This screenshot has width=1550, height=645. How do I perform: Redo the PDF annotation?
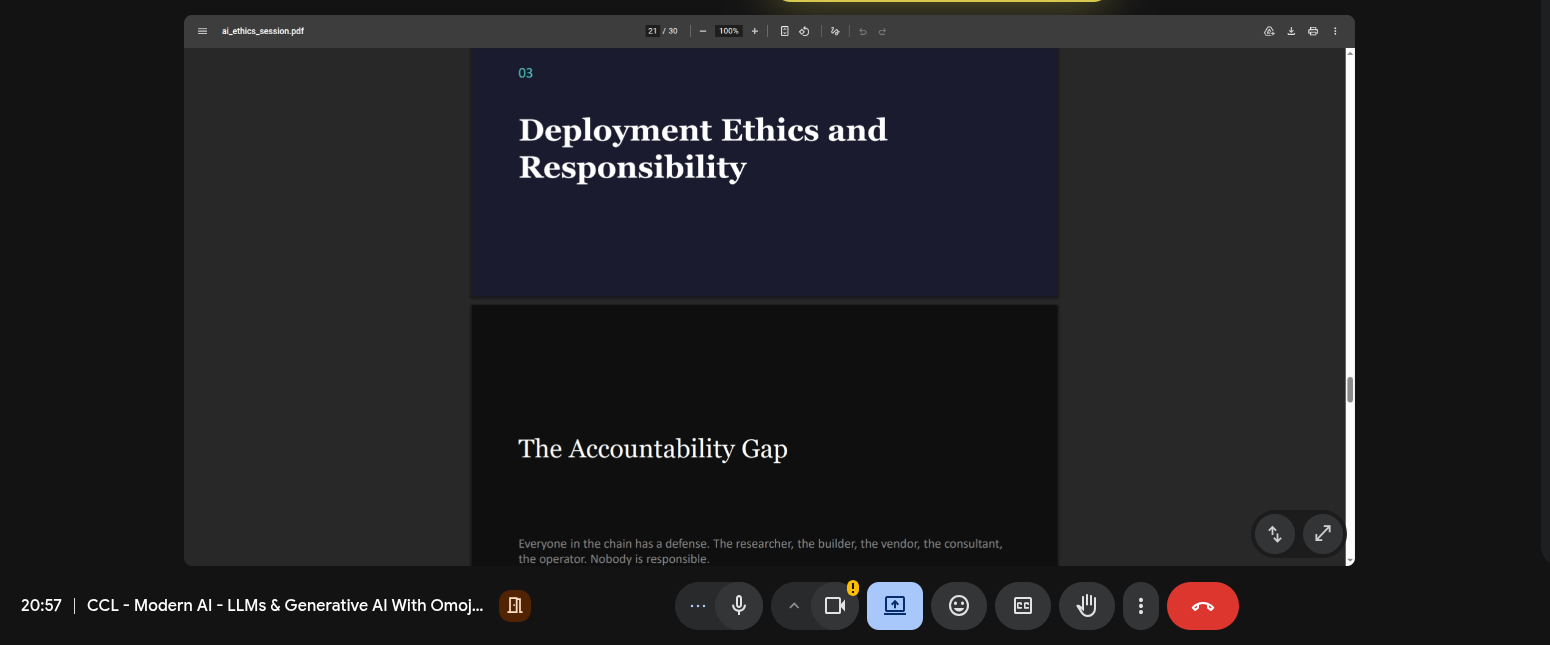882,31
